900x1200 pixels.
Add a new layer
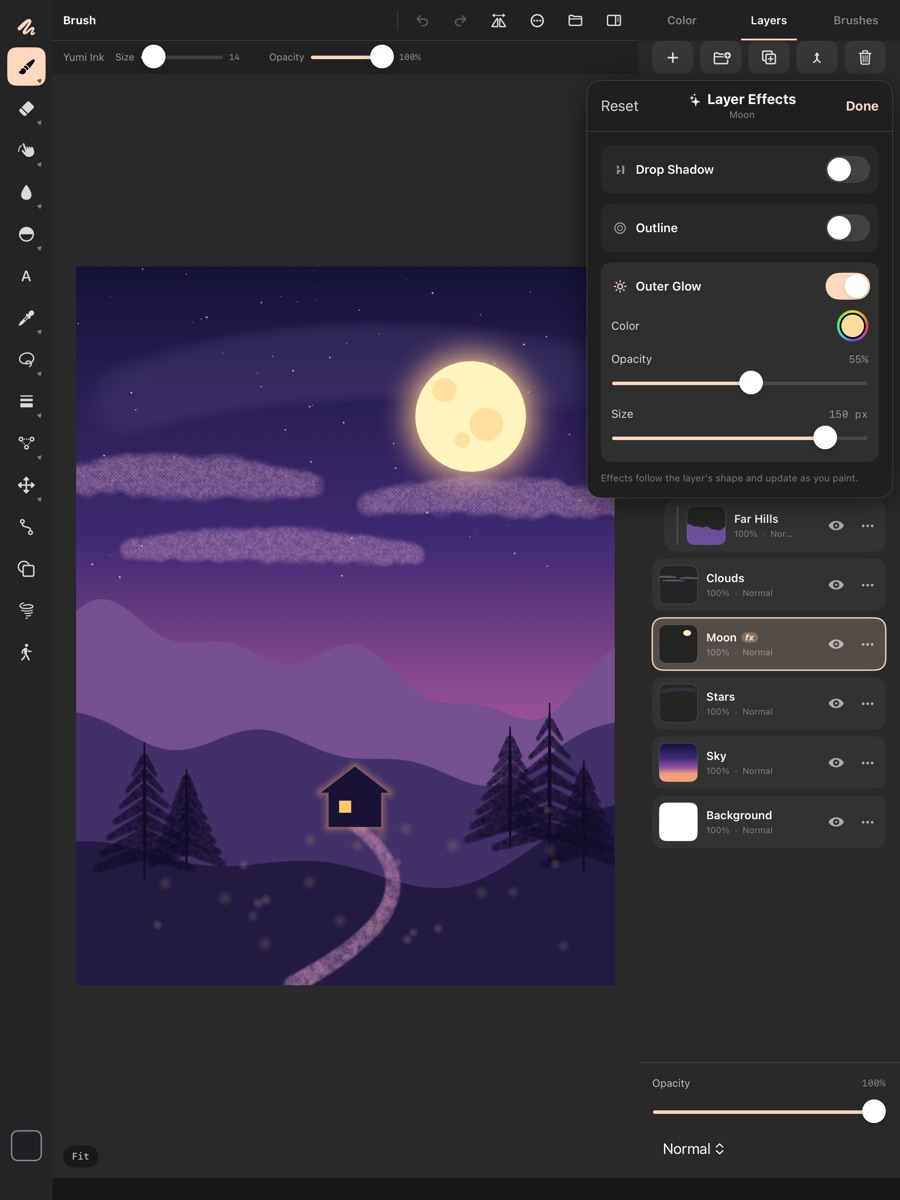673,58
